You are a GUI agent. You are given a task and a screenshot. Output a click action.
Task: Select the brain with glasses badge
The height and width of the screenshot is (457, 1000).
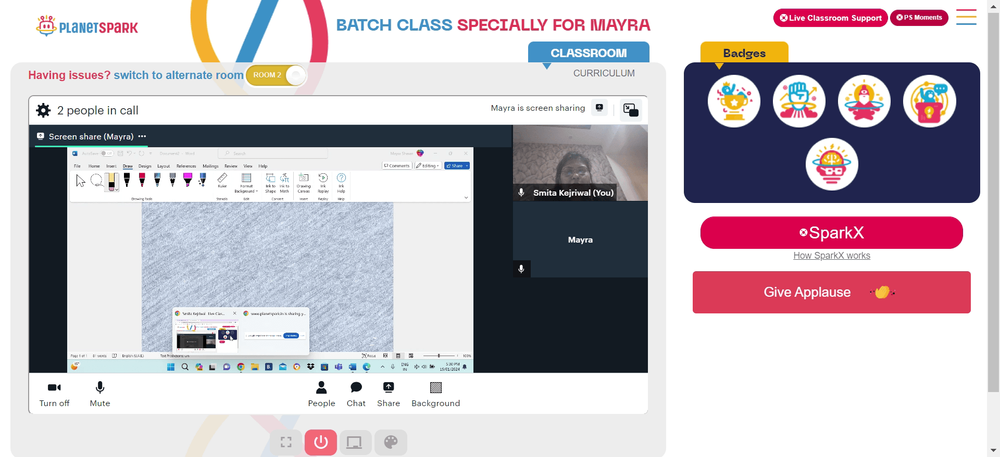point(832,164)
